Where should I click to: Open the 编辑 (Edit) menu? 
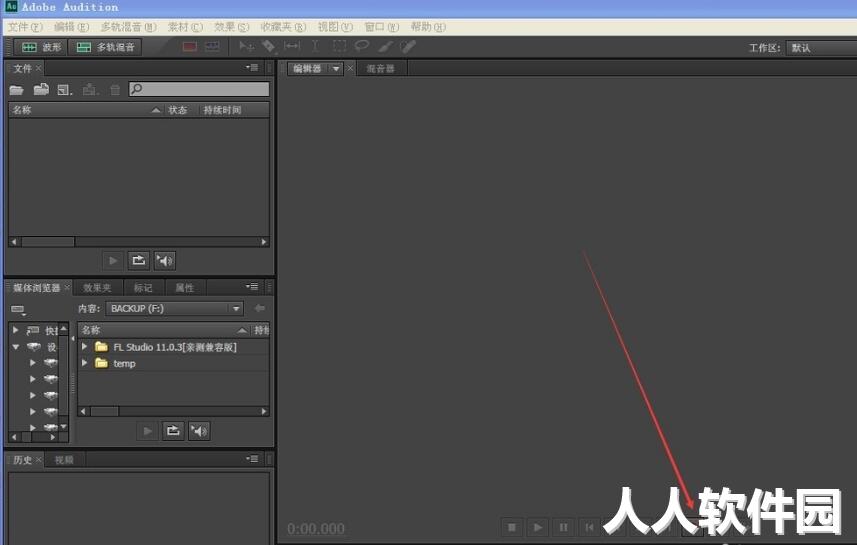pos(71,27)
